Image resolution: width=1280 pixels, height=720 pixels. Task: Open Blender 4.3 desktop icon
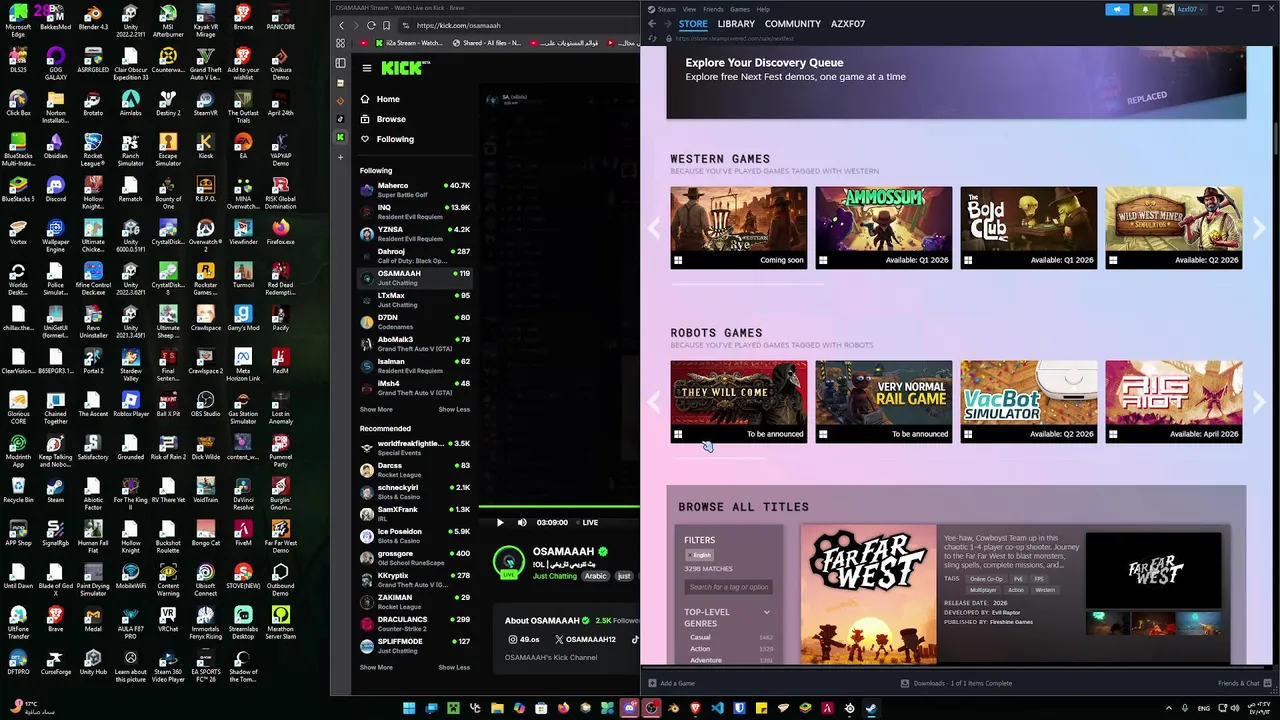point(93,17)
